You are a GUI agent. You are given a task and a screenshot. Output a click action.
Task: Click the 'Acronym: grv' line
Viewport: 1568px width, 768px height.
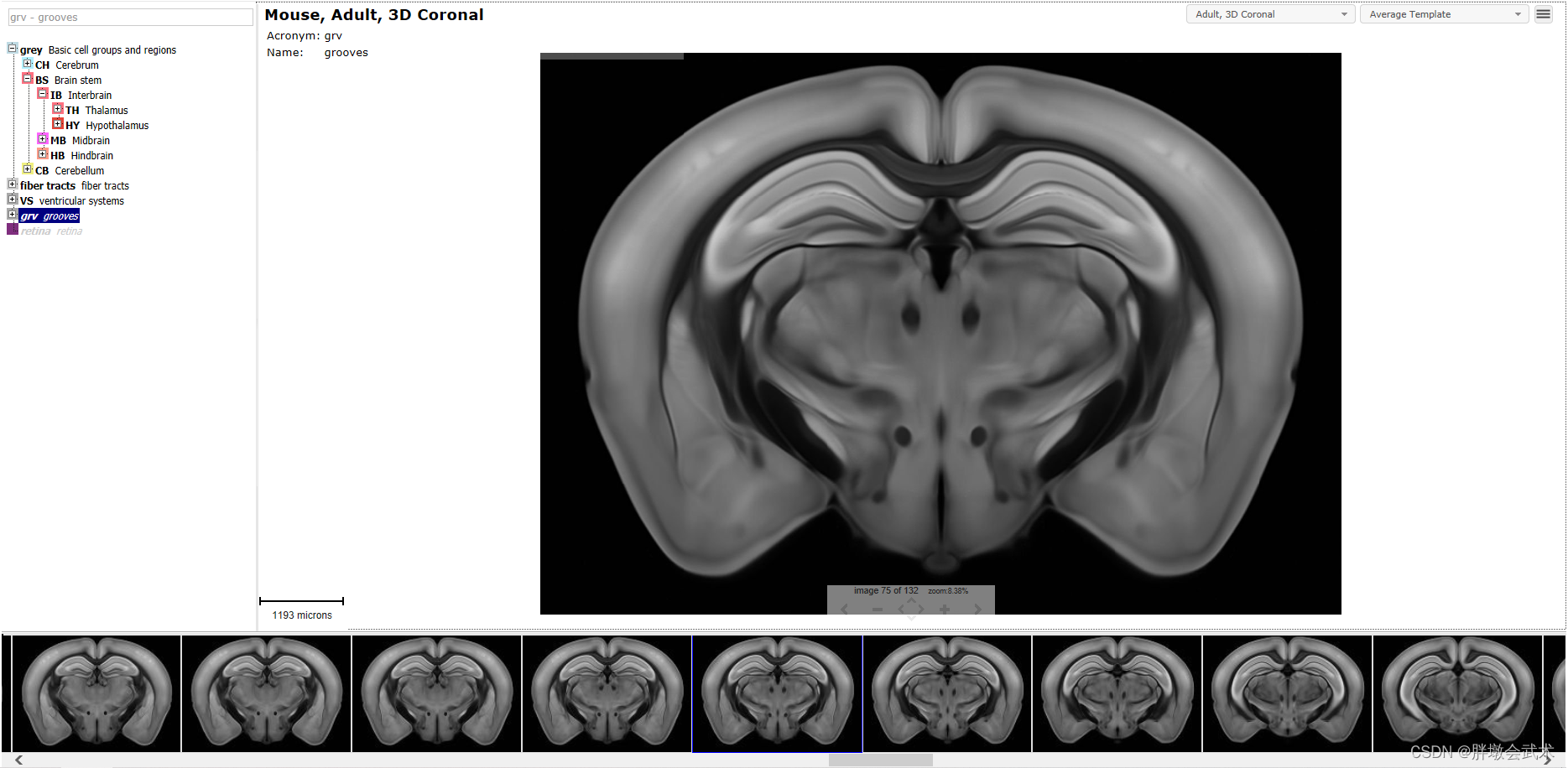coord(305,36)
